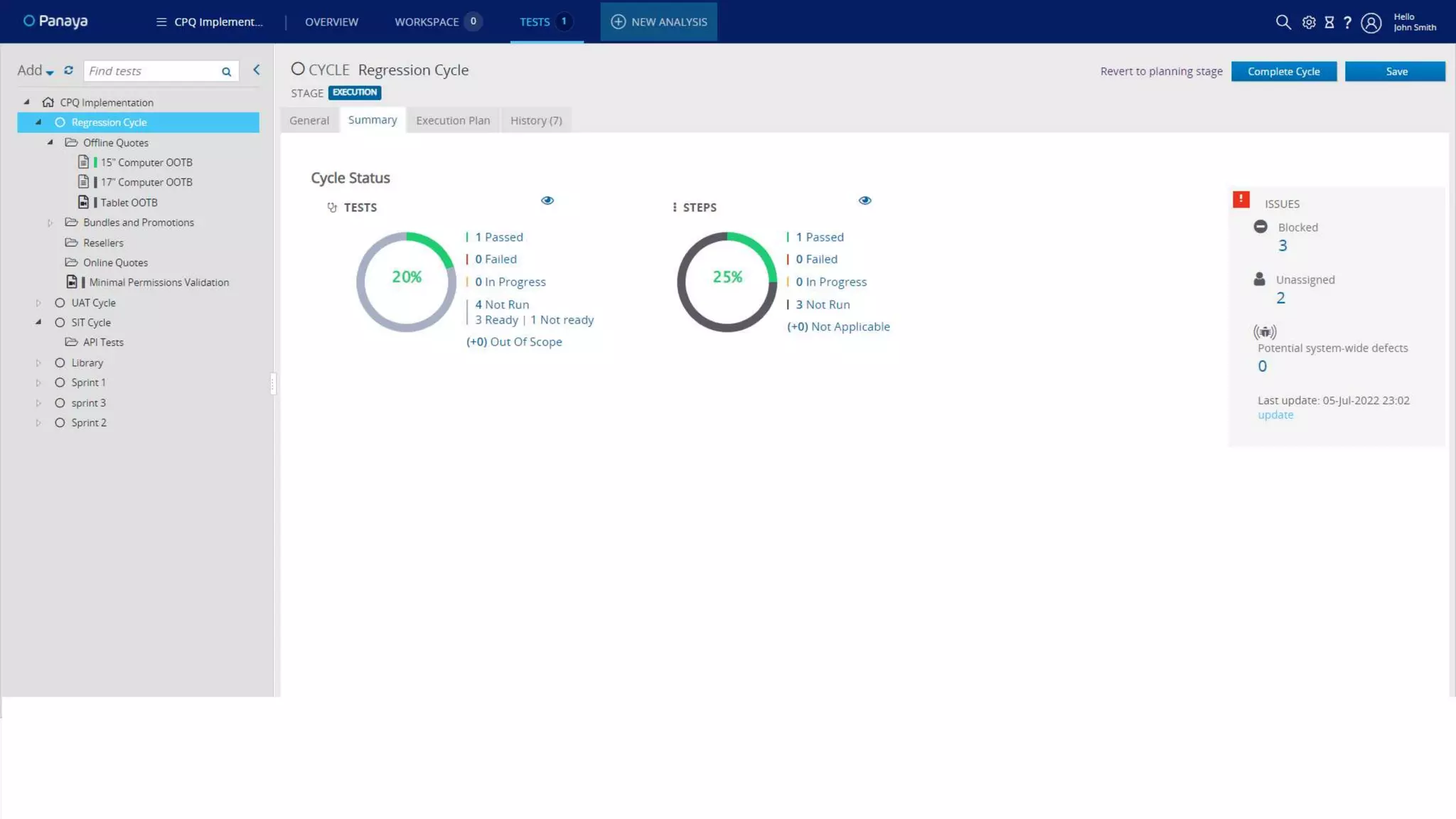This screenshot has width=1456, height=819.
Task: Open the Add dropdown menu
Action: point(35,70)
